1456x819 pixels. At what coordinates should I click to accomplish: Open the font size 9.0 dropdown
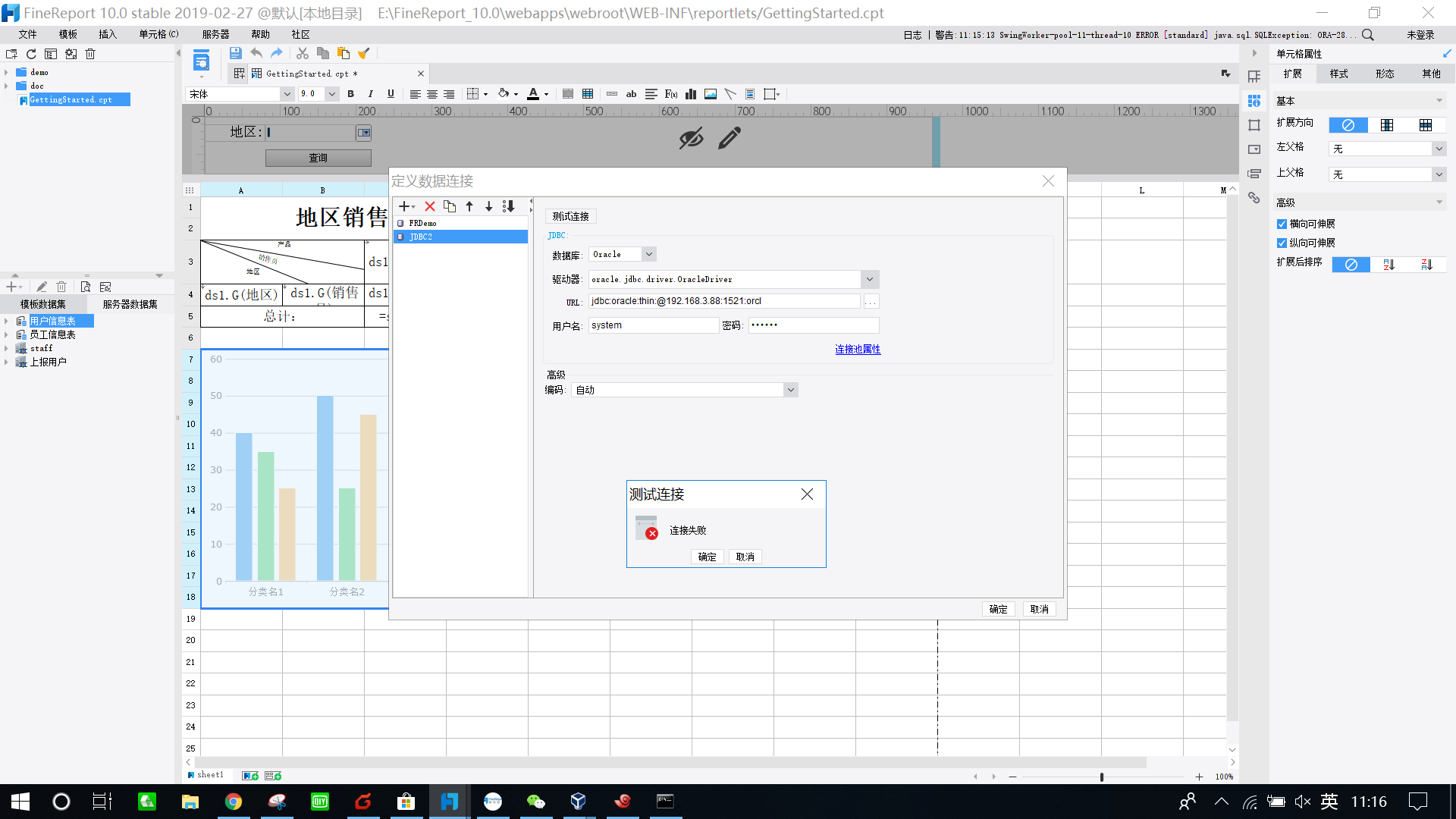332,94
